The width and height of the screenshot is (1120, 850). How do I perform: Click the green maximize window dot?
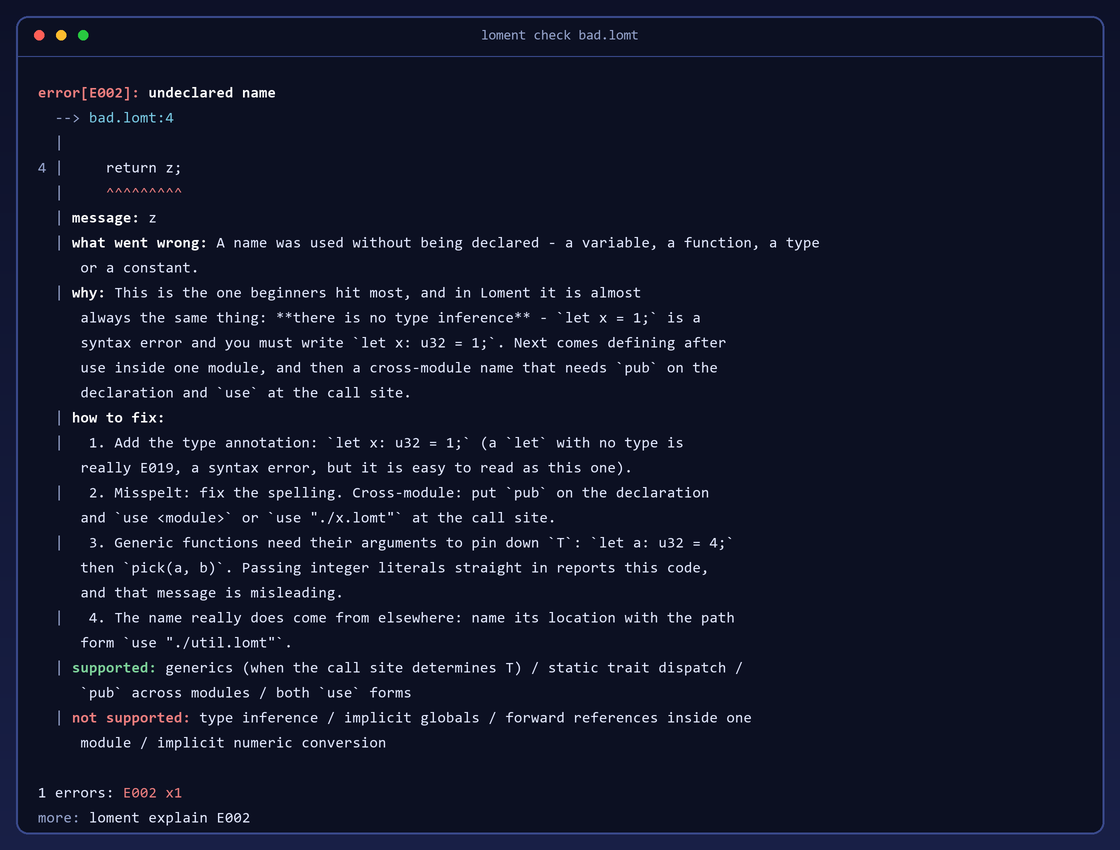click(x=83, y=35)
